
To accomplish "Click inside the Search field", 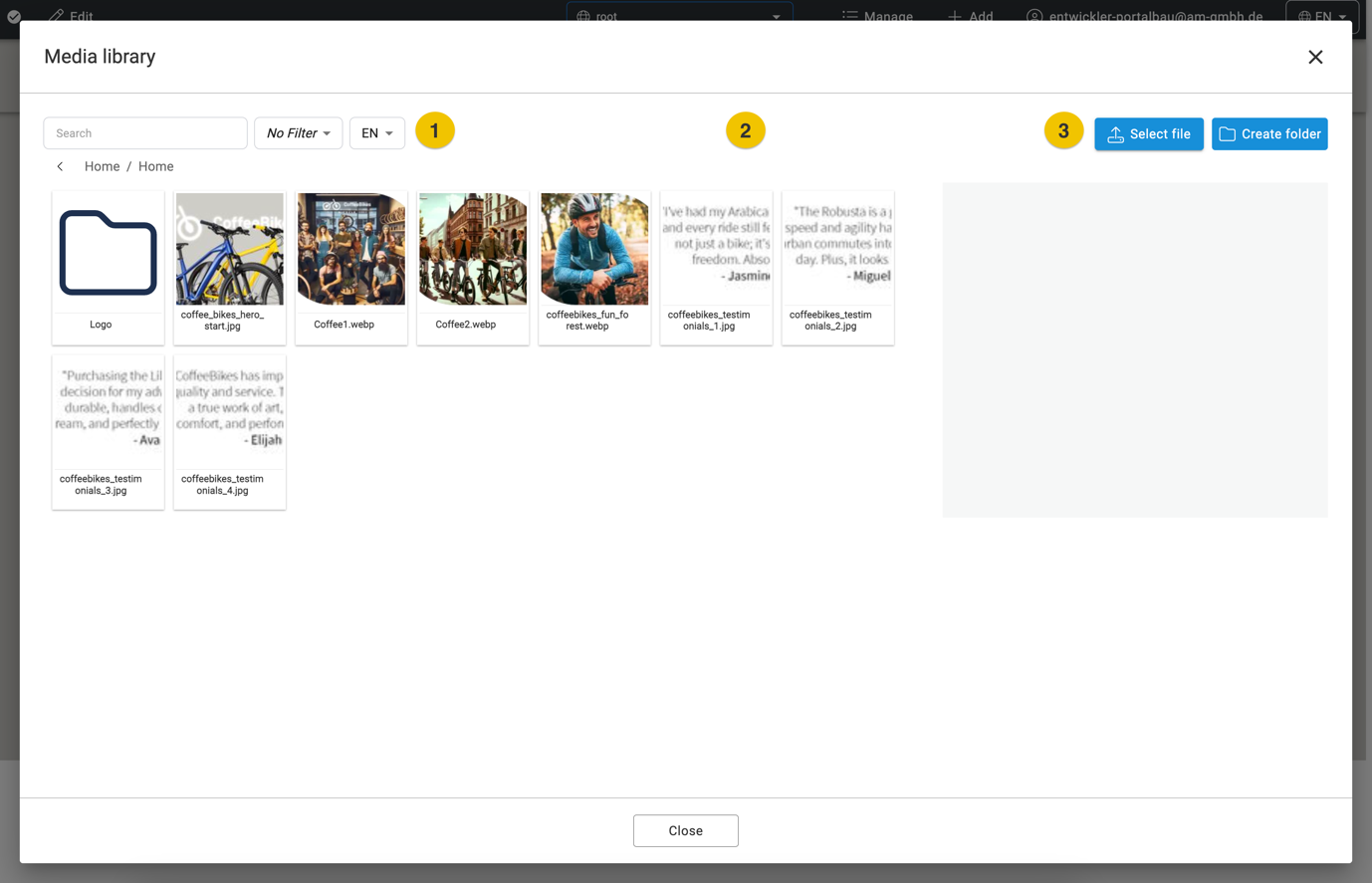I will (x=144, y=132).
